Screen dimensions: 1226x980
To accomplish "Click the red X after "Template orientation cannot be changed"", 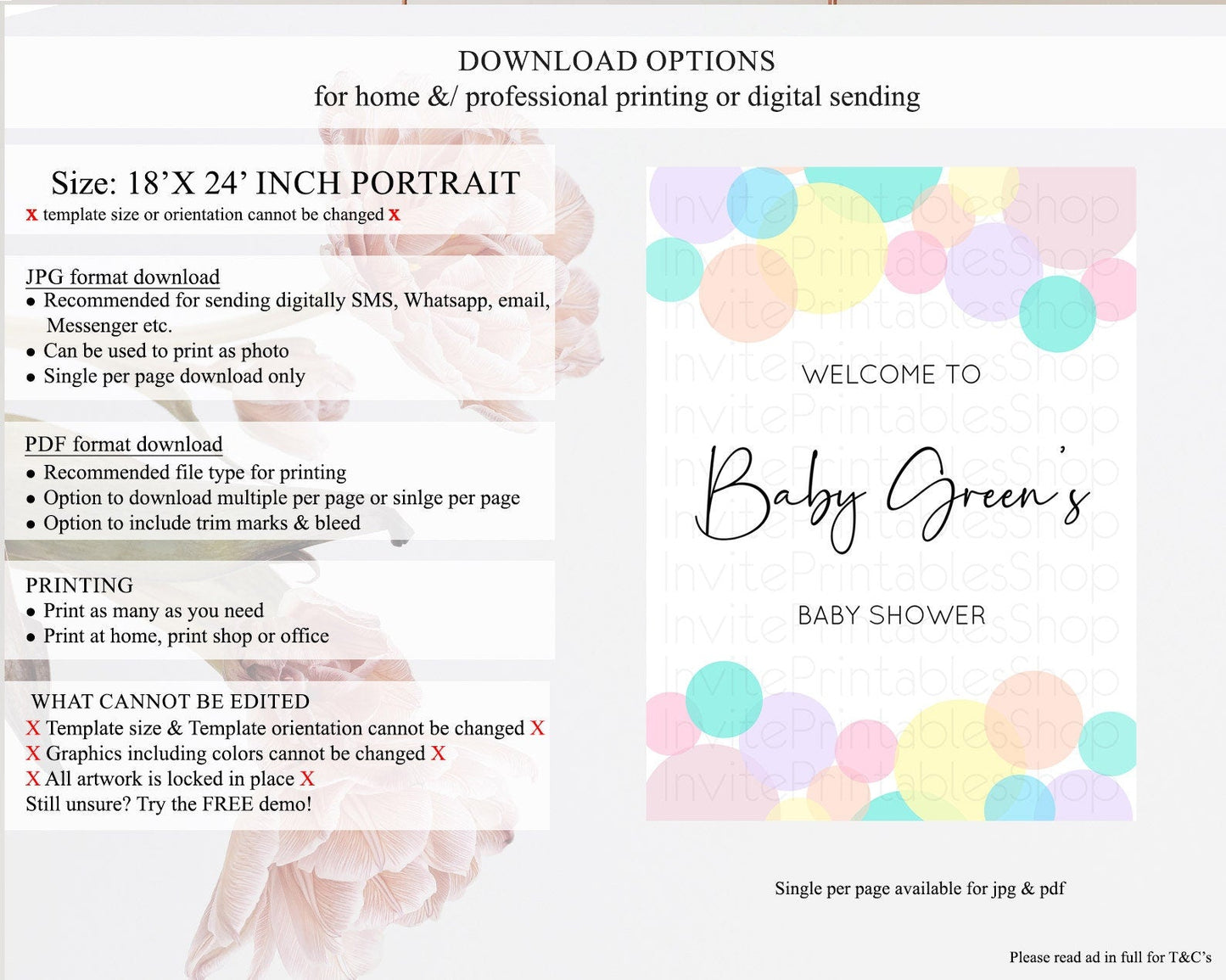I will click(537, 729).
